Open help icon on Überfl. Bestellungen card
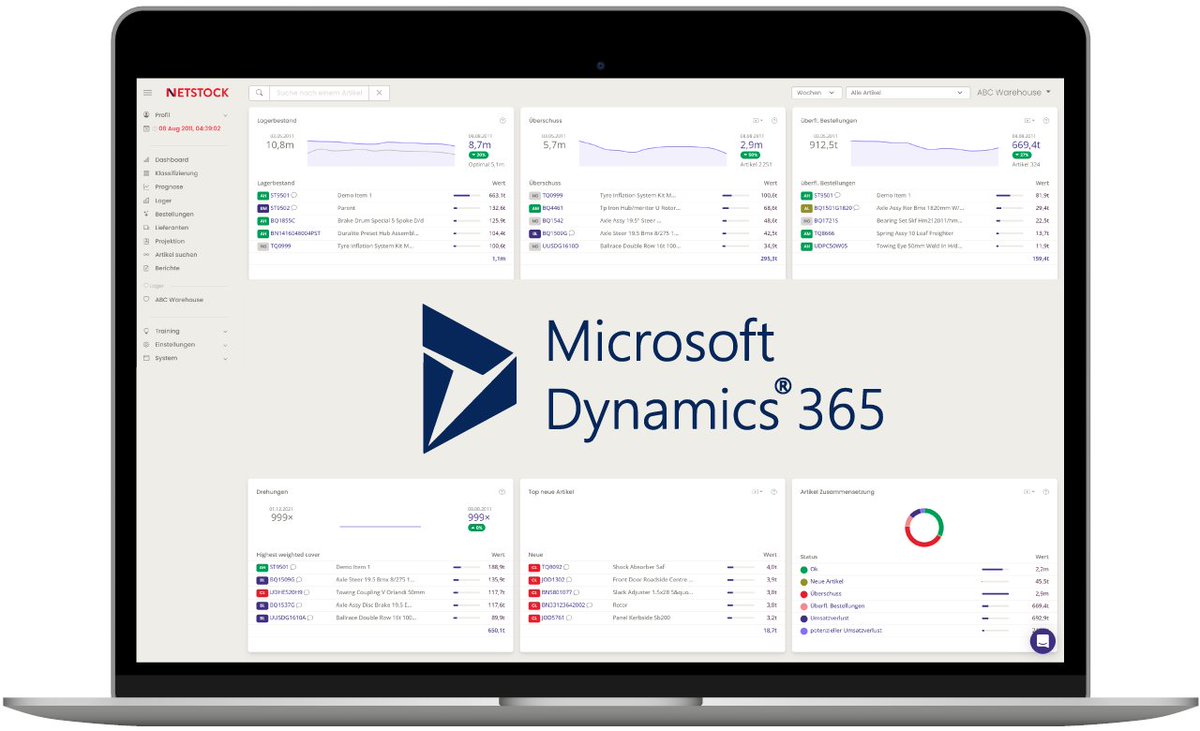This screenshot has width=1200, height=731. [x=1046, y=120]
